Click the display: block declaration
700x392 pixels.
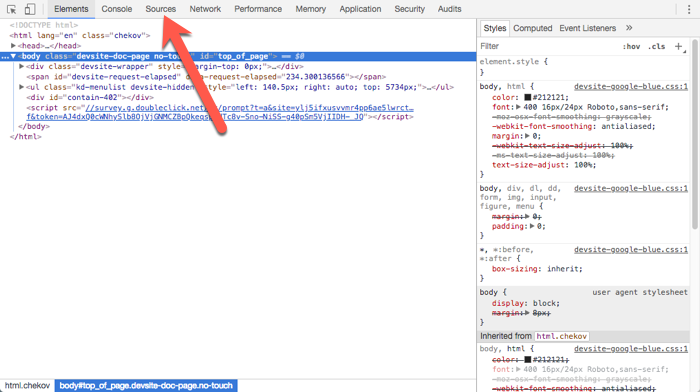tap(525, 303)
